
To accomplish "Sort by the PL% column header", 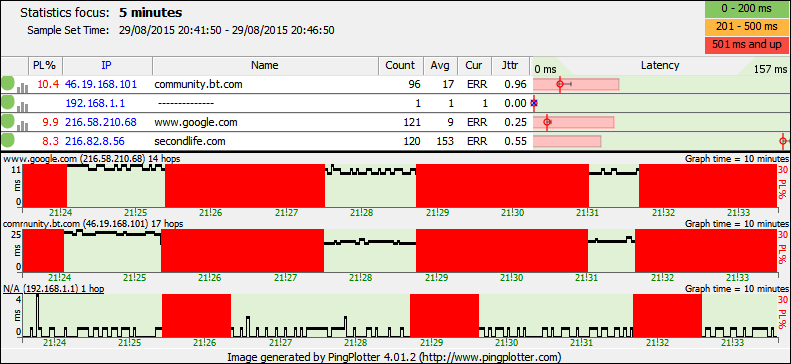I will (x=45, y=66).
